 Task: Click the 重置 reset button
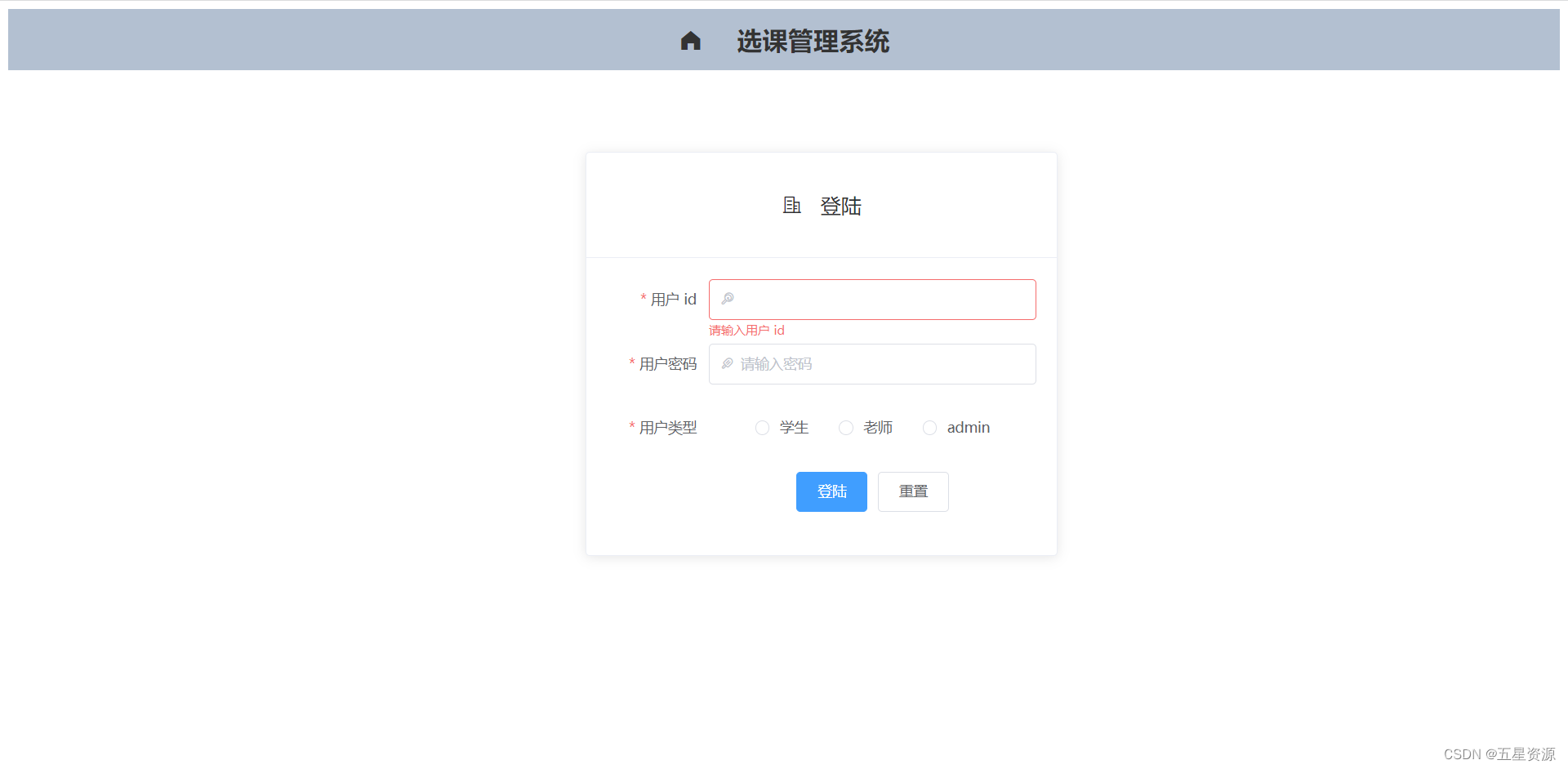[x=913, y=491]
